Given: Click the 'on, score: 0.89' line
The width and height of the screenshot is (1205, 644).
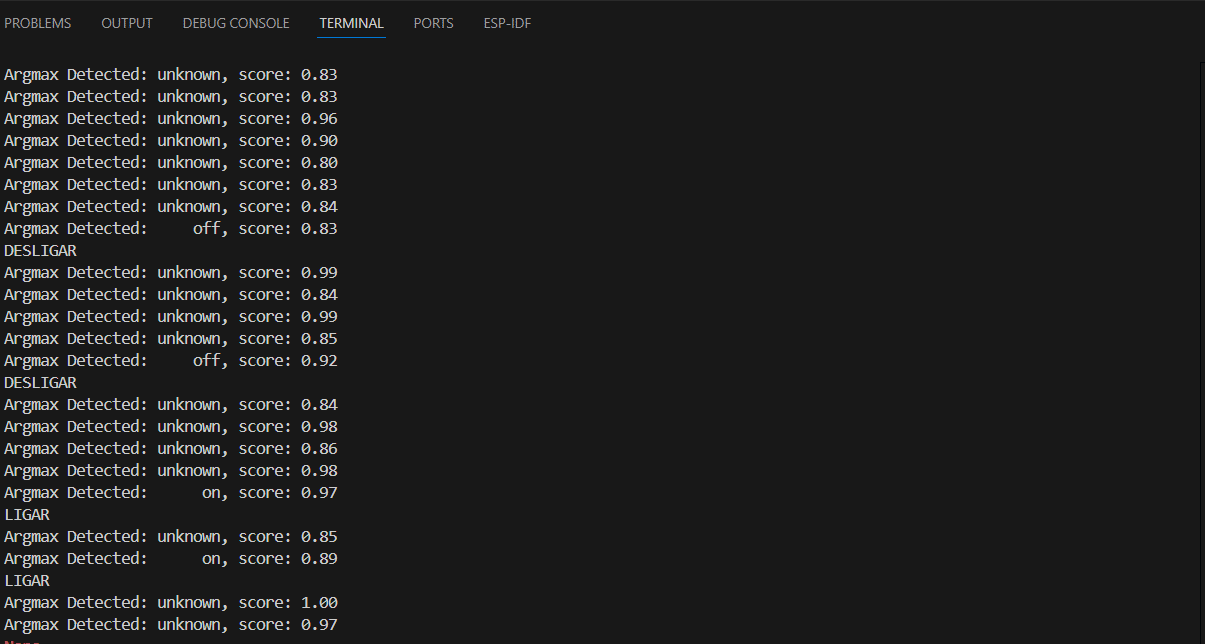Looking at the screenshot, I should point(171,559).
